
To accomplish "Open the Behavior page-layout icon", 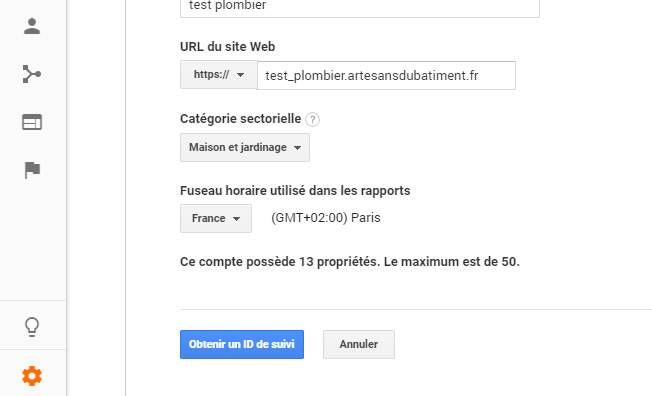I will tap(32, 122).
